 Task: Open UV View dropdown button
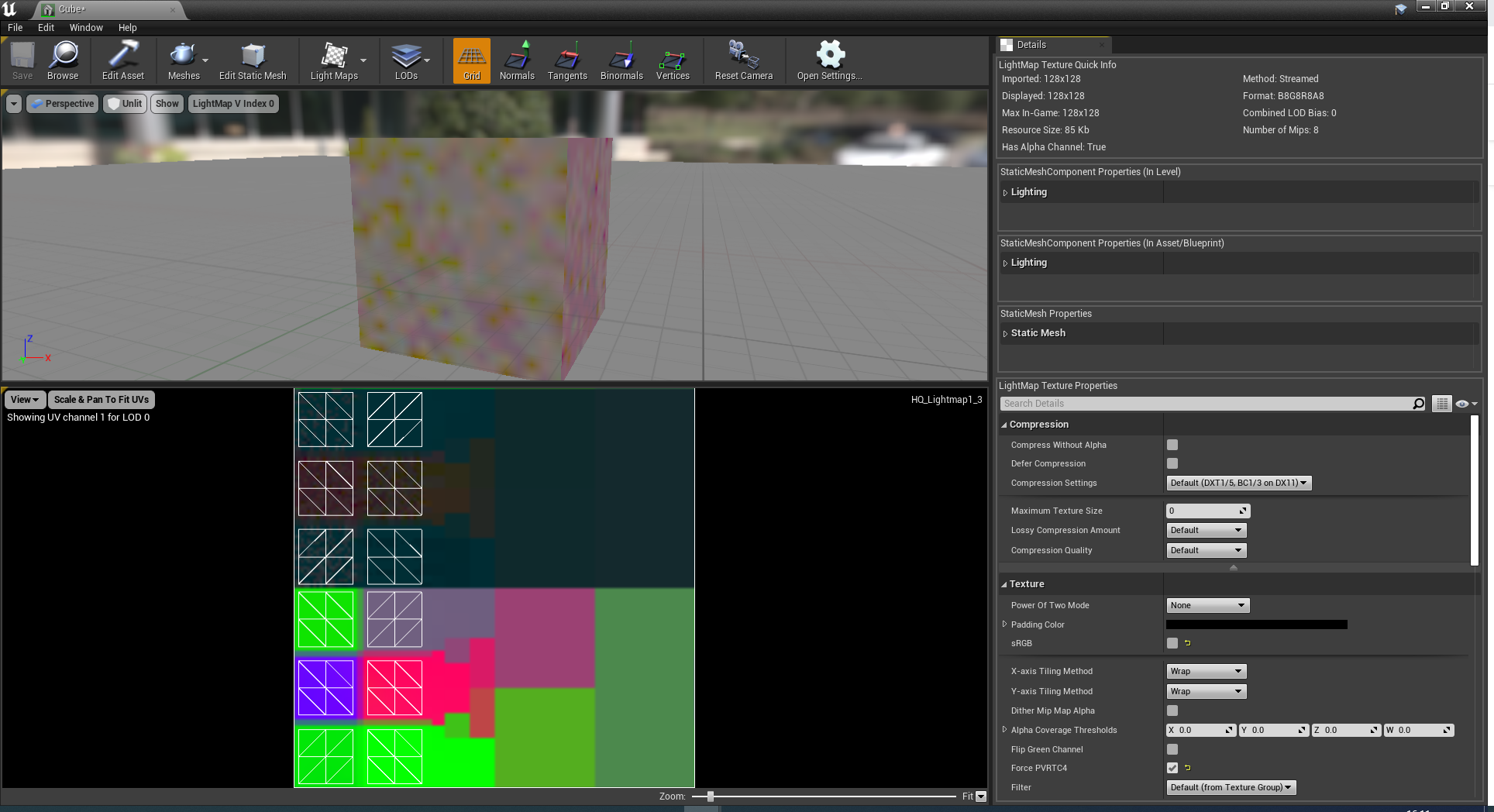(x=25, y=400)
